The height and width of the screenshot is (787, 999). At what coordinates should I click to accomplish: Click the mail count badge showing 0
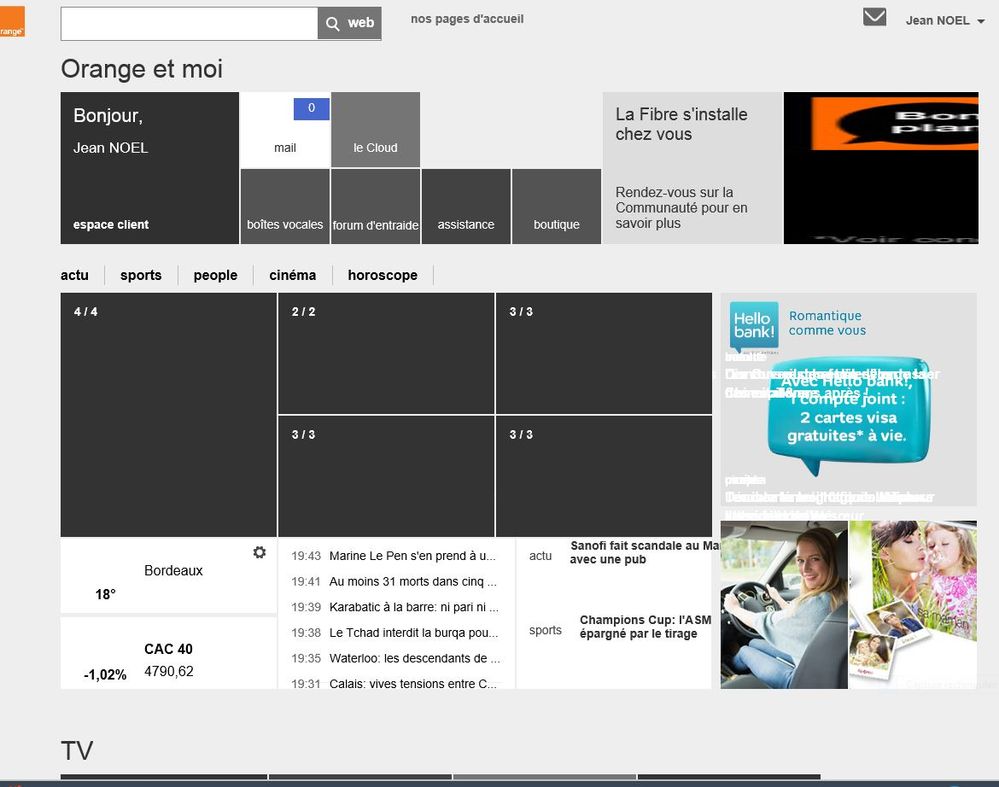[x=312, y=108]
